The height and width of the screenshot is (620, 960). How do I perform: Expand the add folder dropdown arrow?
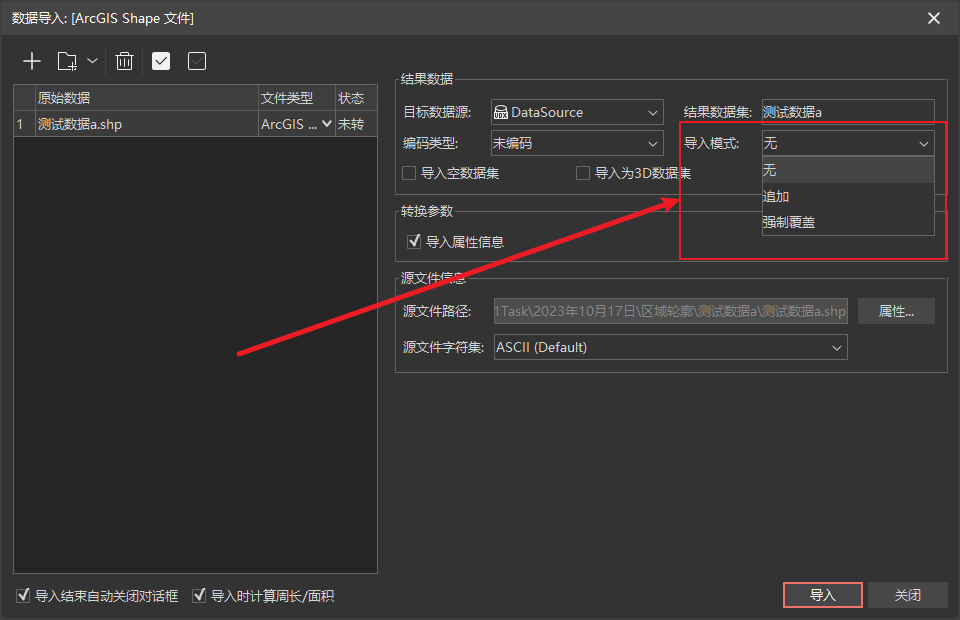pos(92,61)
